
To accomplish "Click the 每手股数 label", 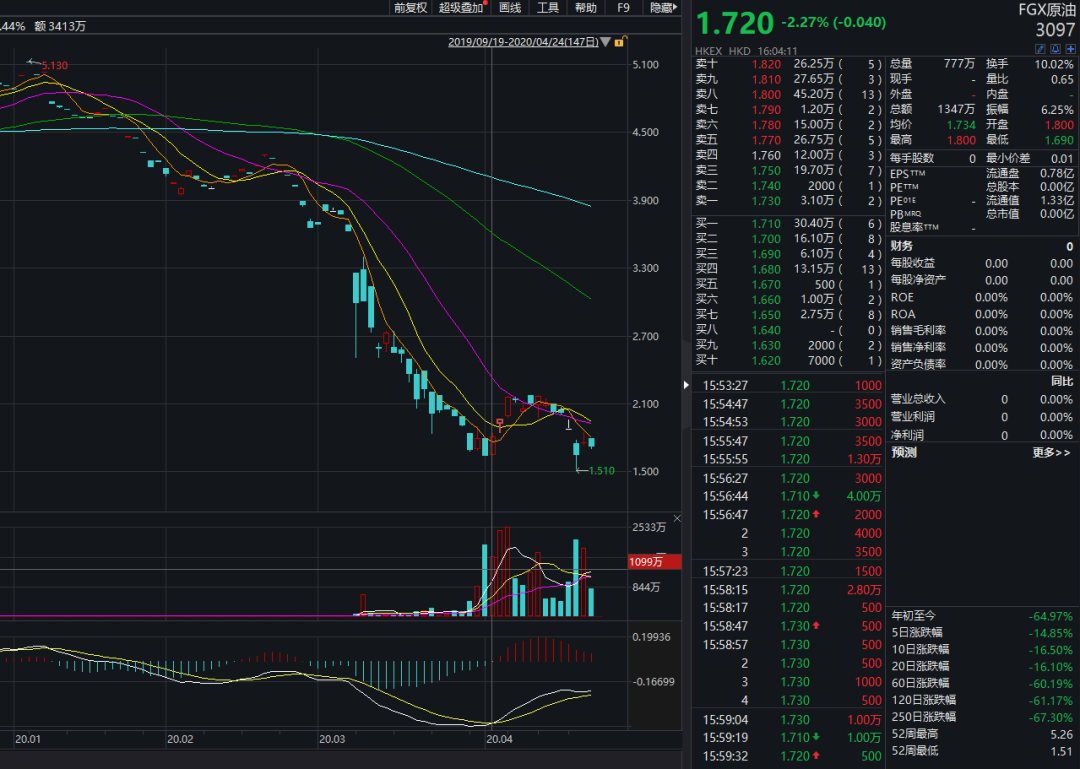I will 912,158.
